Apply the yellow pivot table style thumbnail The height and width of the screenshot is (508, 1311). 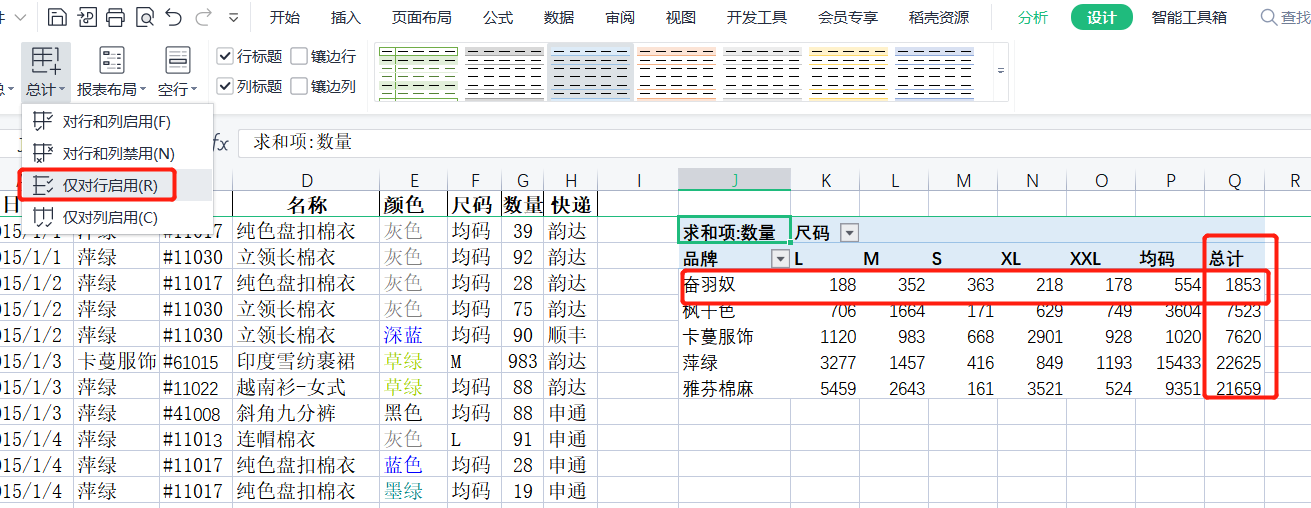pyautogui.click(x=849, y=73)
